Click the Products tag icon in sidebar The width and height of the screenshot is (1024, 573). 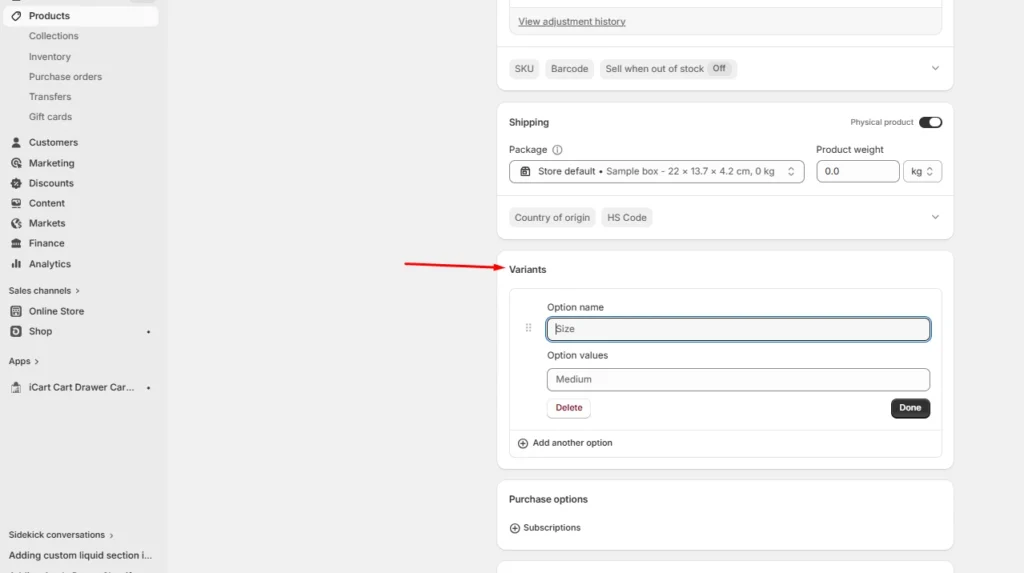pyautogui.click(x=16, y=16)
